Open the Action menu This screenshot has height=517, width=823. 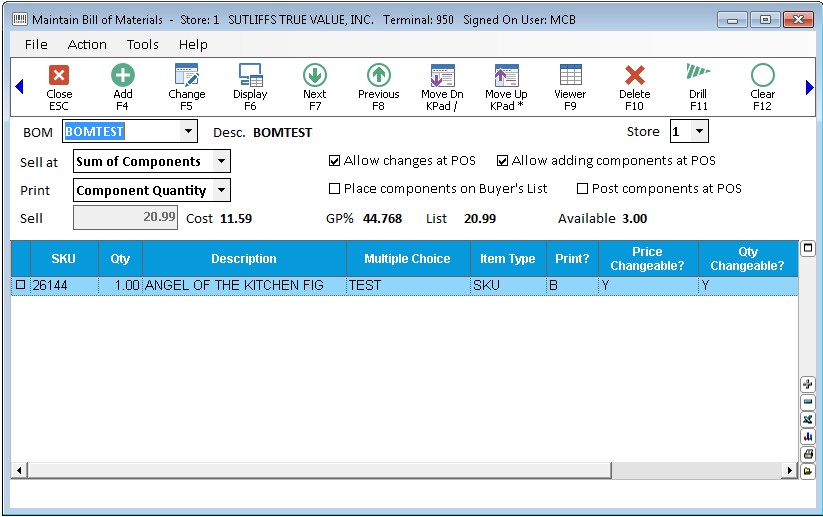pos(87,44)
